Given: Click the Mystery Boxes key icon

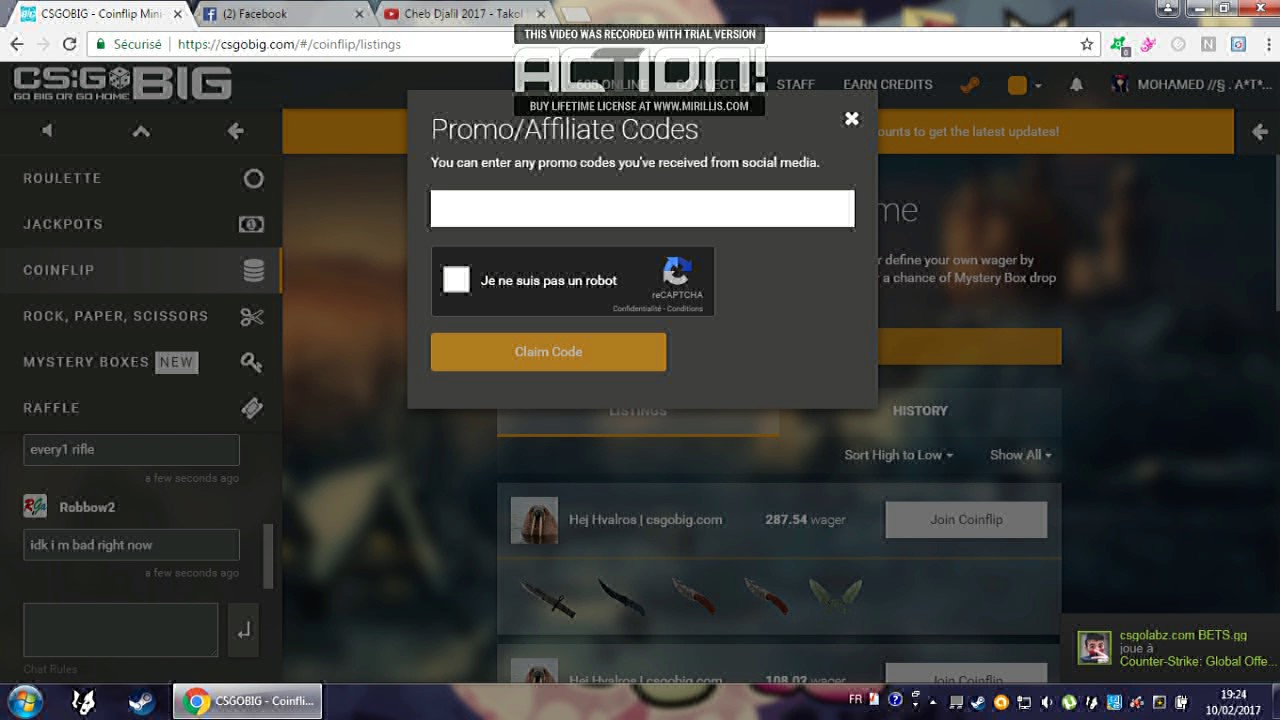Looking at the screenshot, I should (x=252, y=362).
